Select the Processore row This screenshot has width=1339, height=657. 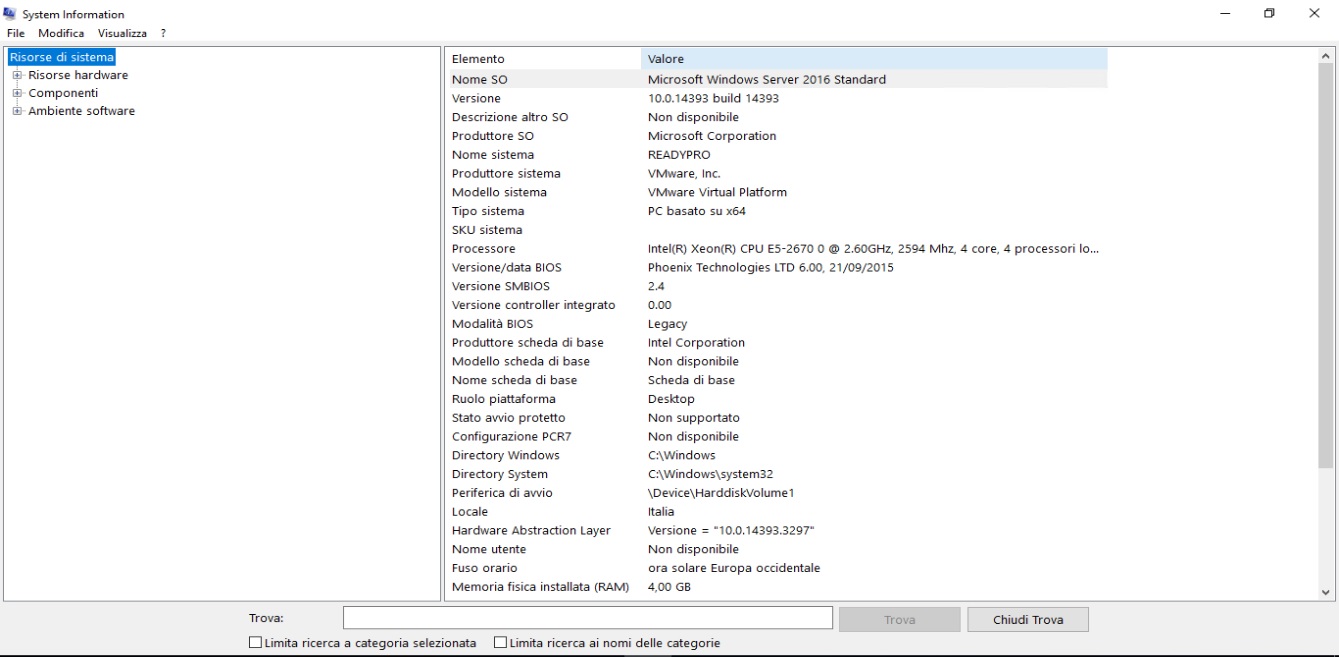click(776, 249)
